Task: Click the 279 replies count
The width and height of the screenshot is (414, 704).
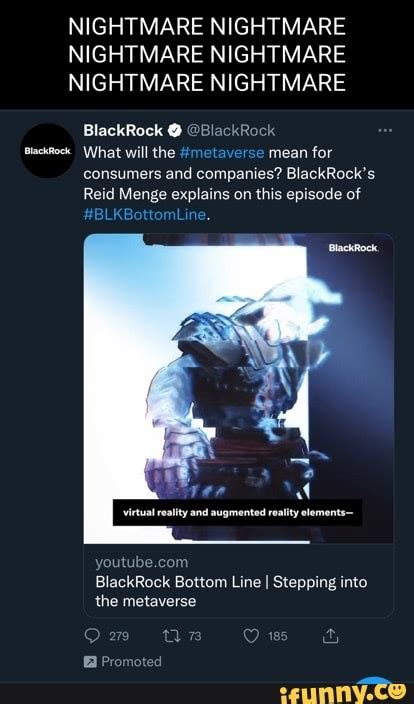Action: pyautogui.click(x=119, y=636)
